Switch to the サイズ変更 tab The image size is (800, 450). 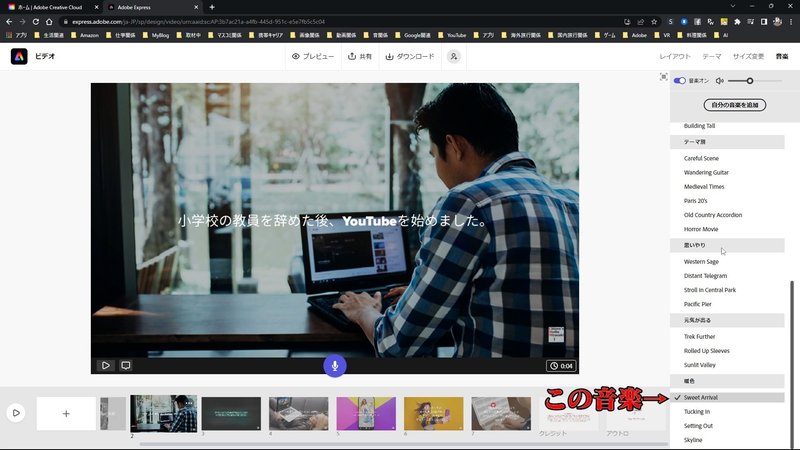coord(748,56)
